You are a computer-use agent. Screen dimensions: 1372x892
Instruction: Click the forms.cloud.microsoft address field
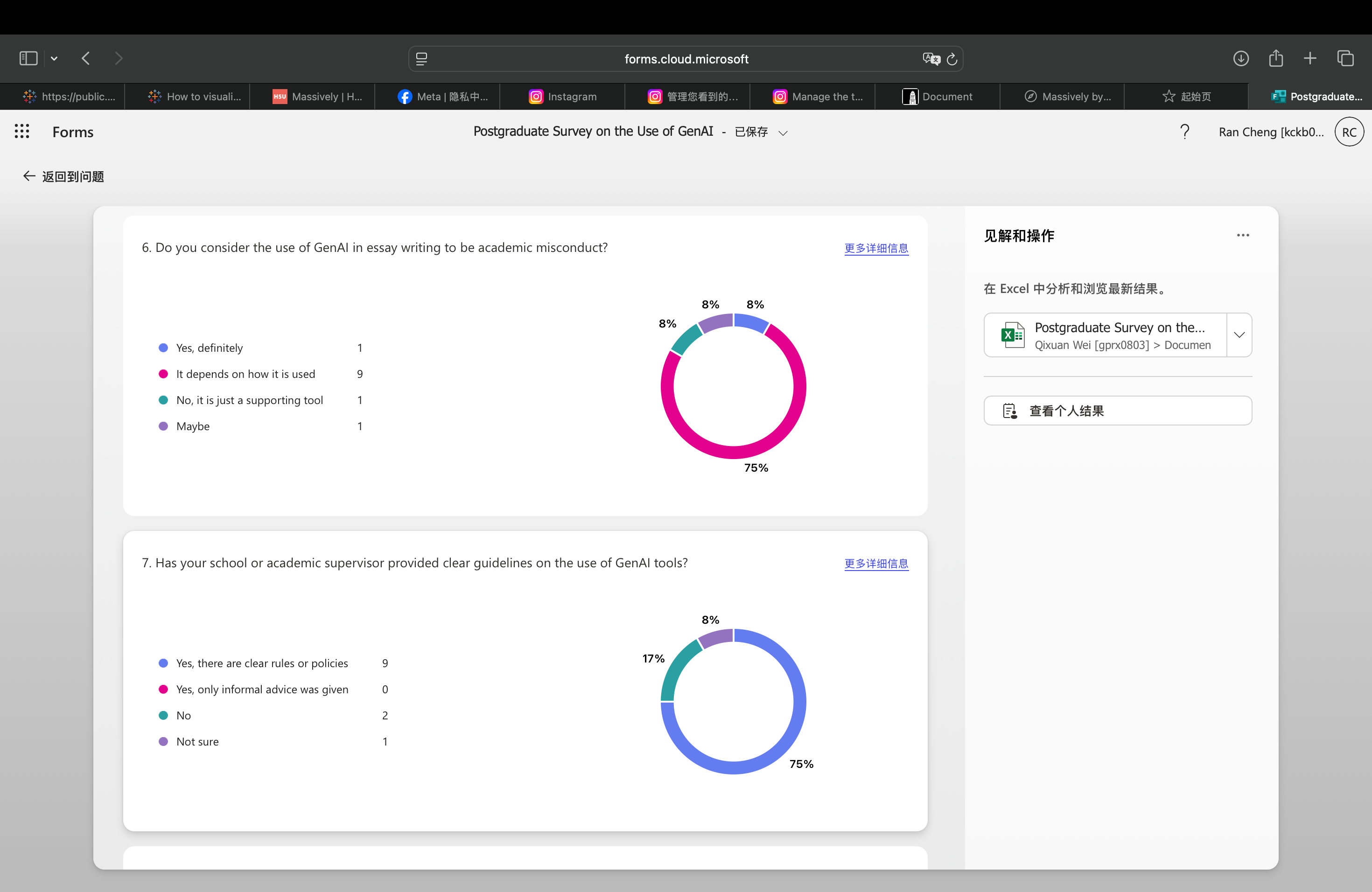coord(686,59)
